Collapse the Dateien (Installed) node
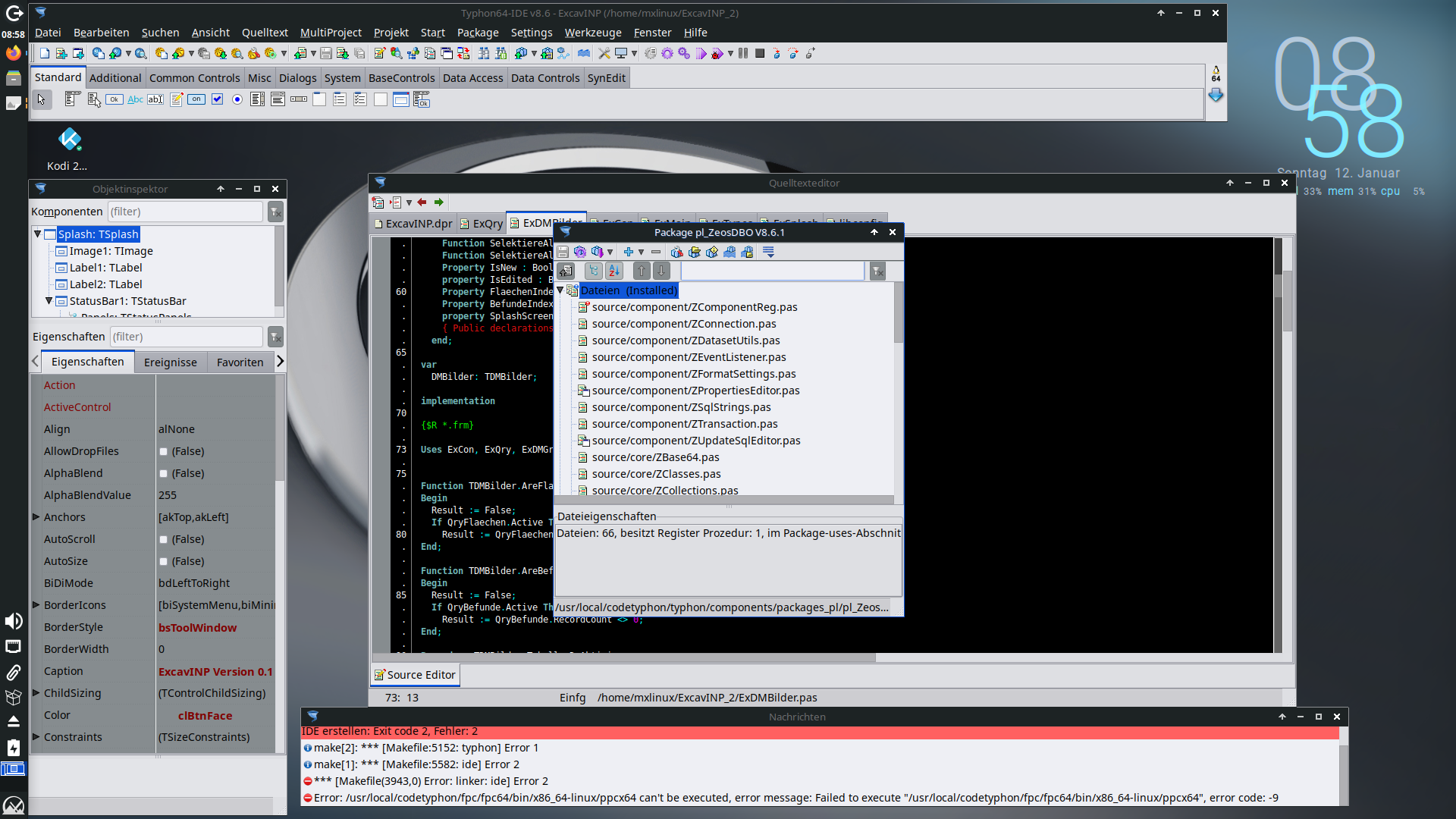 click(561, 290)
